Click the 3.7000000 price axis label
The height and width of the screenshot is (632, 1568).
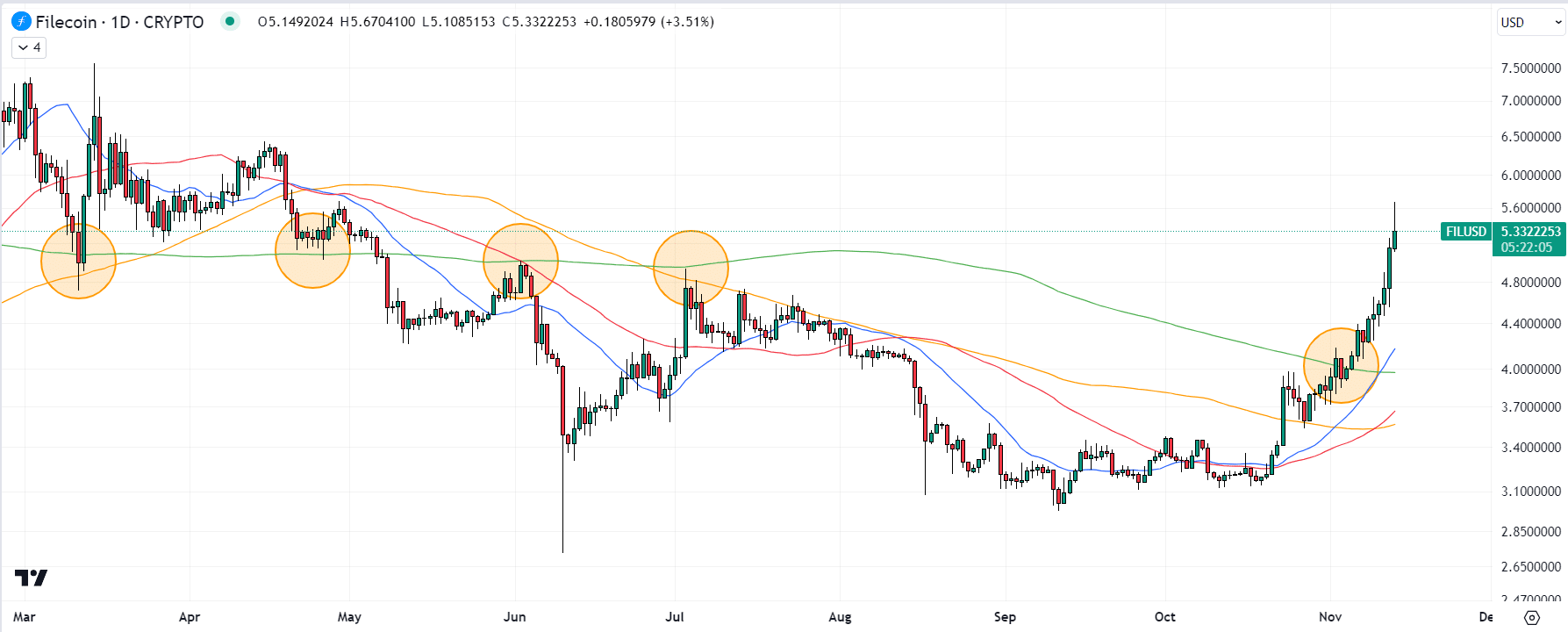[1531, 406]
